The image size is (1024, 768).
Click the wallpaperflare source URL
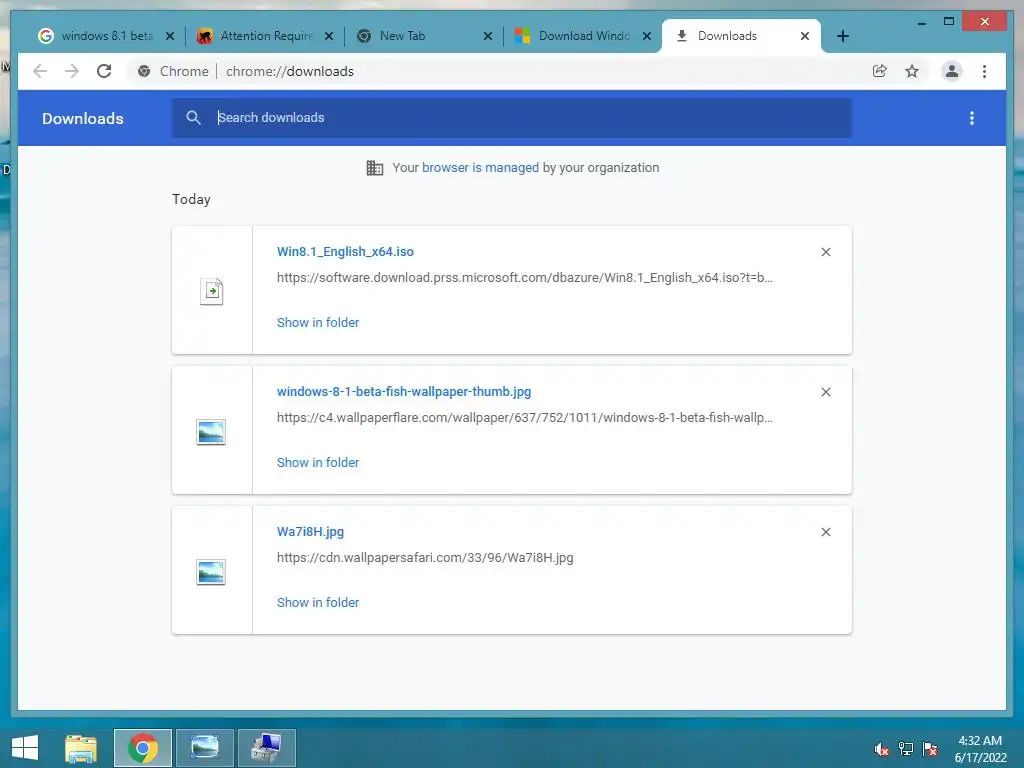pyautogui.click(x=524, y=418)
